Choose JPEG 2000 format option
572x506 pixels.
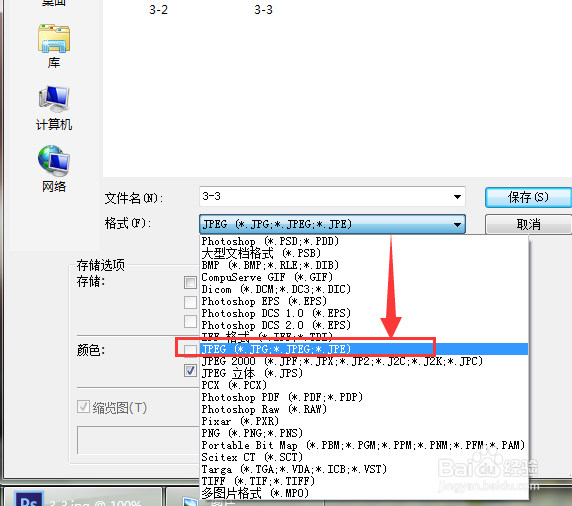pos(364,361)
